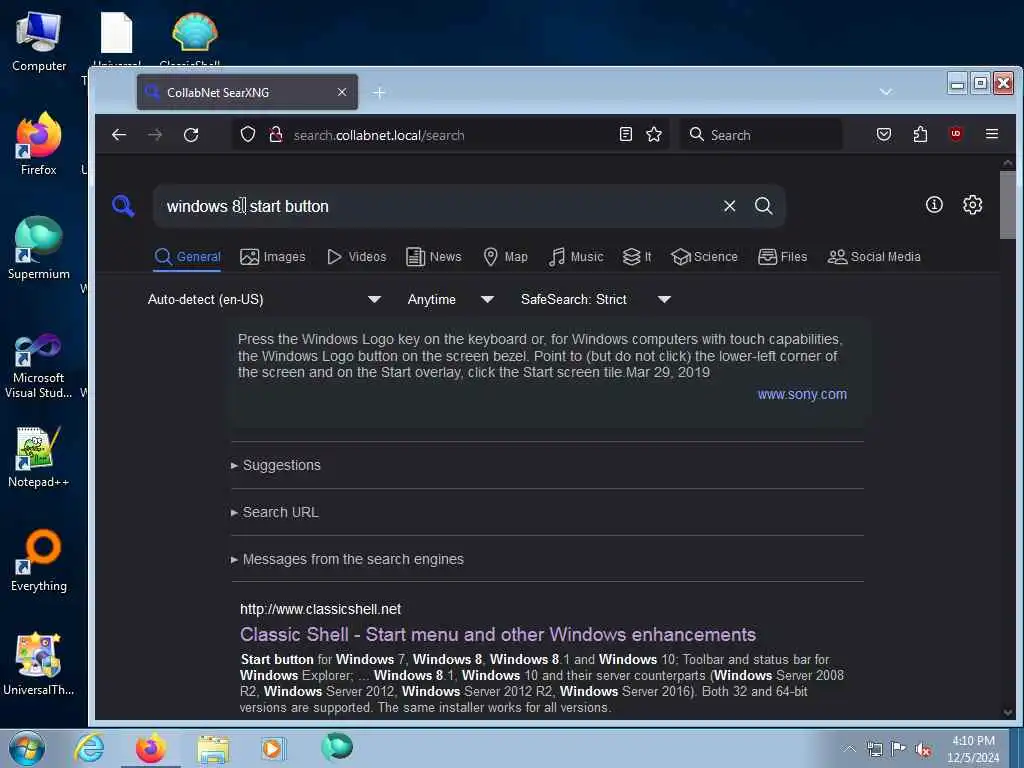Screen dimensions: 1024x768
Task: Select the General search category
Action: pos(187,257)
